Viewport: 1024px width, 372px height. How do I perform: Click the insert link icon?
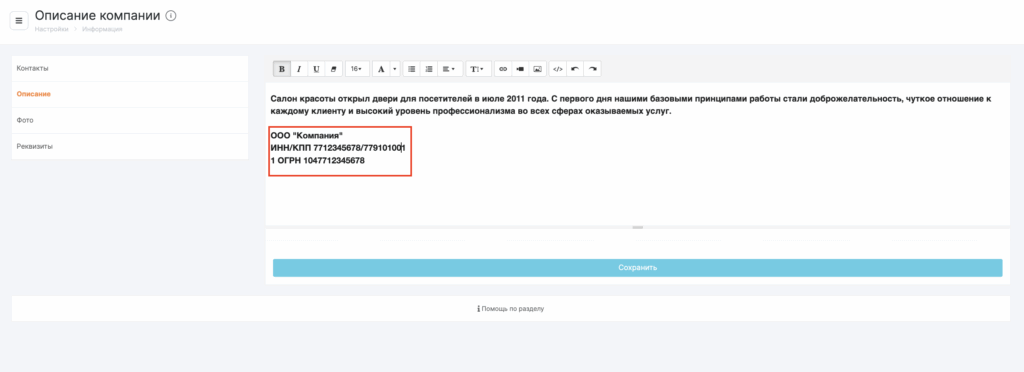tap(503, 69)
